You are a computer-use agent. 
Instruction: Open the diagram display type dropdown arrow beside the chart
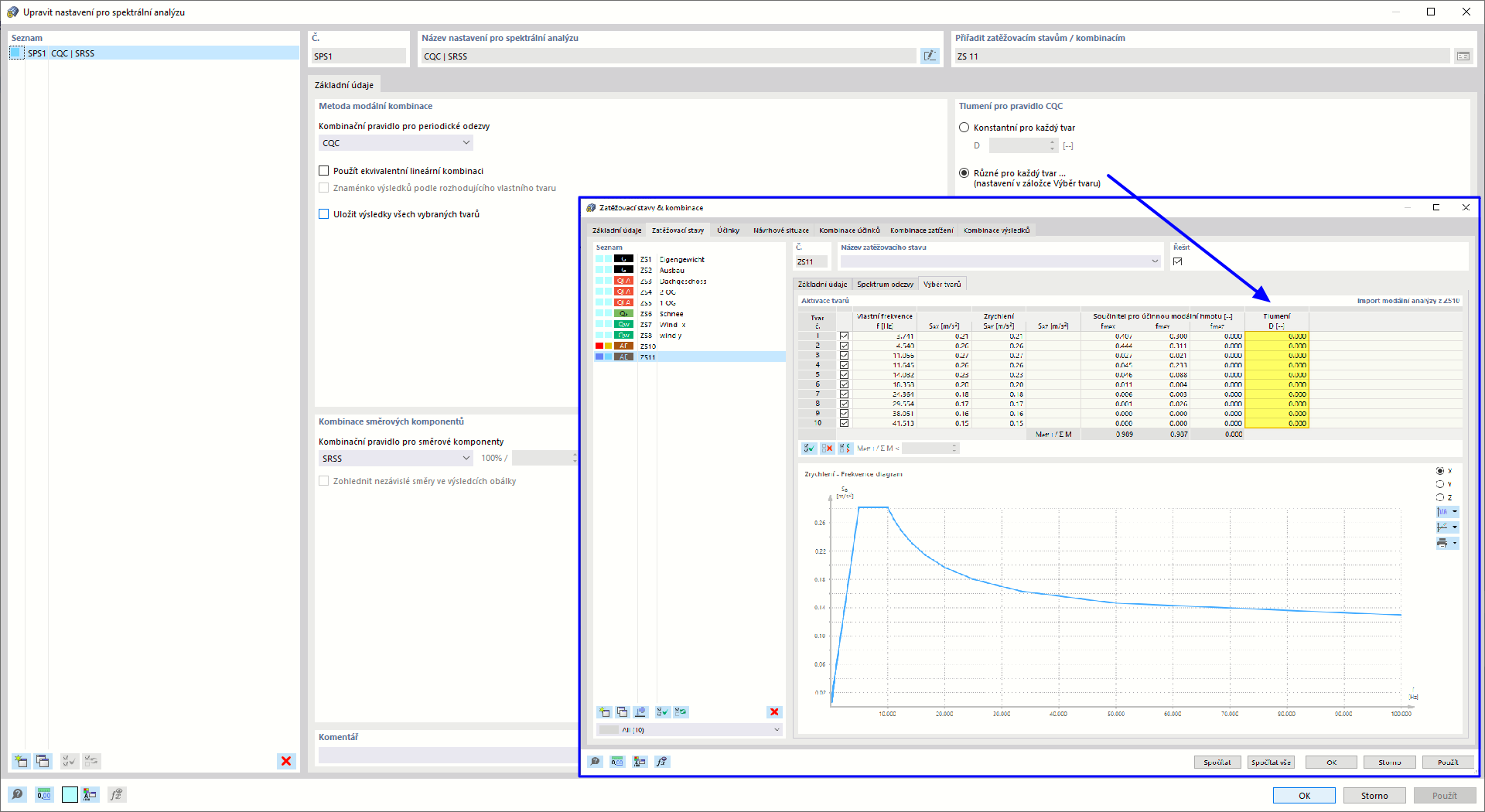coord(1455,512)
